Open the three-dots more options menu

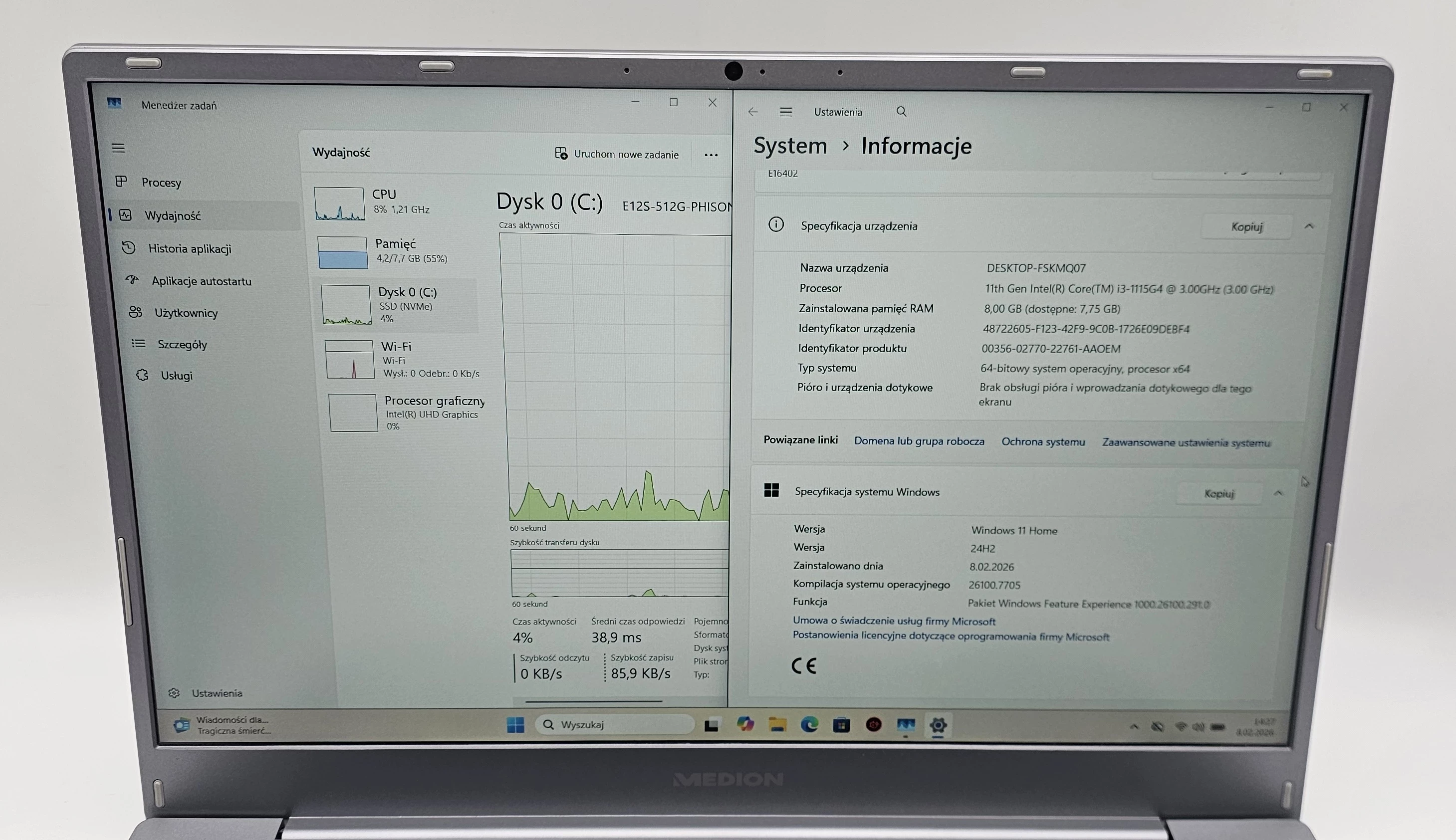[x=711, y=155]
